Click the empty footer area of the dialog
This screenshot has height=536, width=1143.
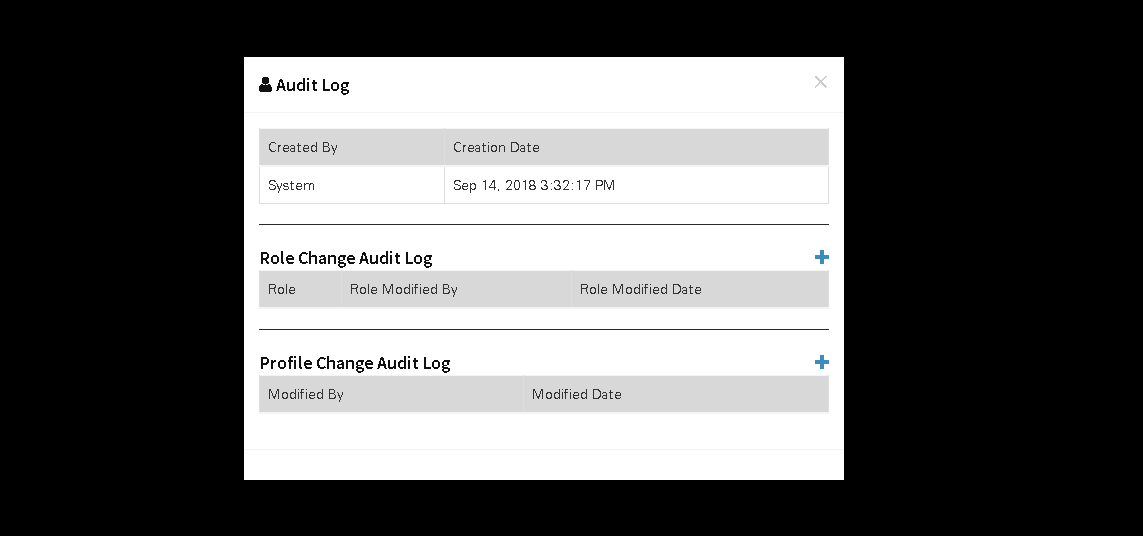click(544, 465)
